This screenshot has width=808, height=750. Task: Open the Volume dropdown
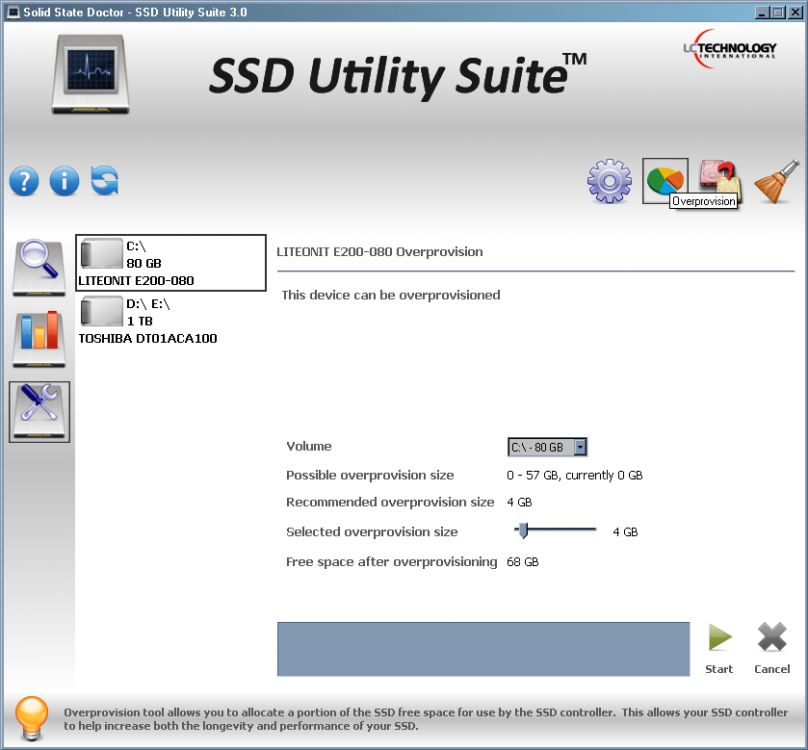coord(581,447)
